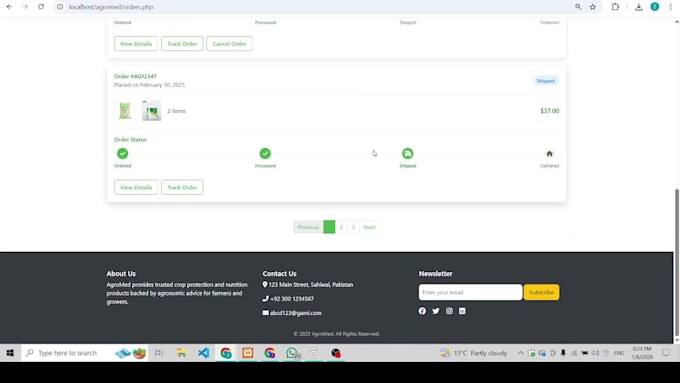The width and height of the screenshot is (680, 383).
Task: Open the Twitter footer icon
Action: pos(436,311)
